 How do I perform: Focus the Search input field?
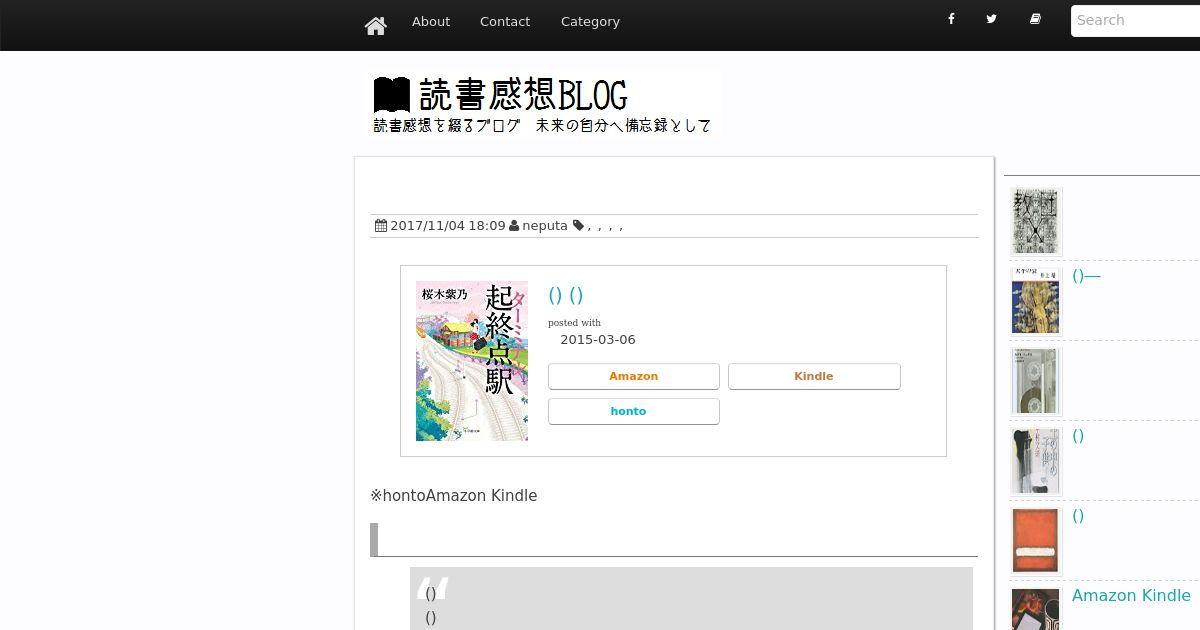1135,20
